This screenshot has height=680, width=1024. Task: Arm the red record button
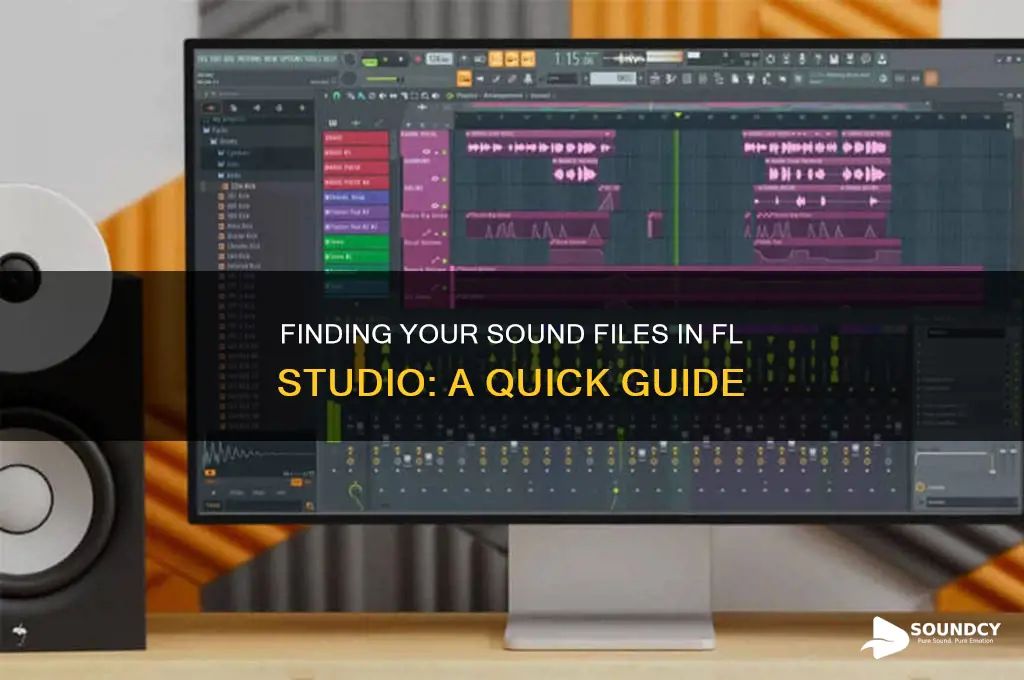pyautogui.click(x=417, y=59)
